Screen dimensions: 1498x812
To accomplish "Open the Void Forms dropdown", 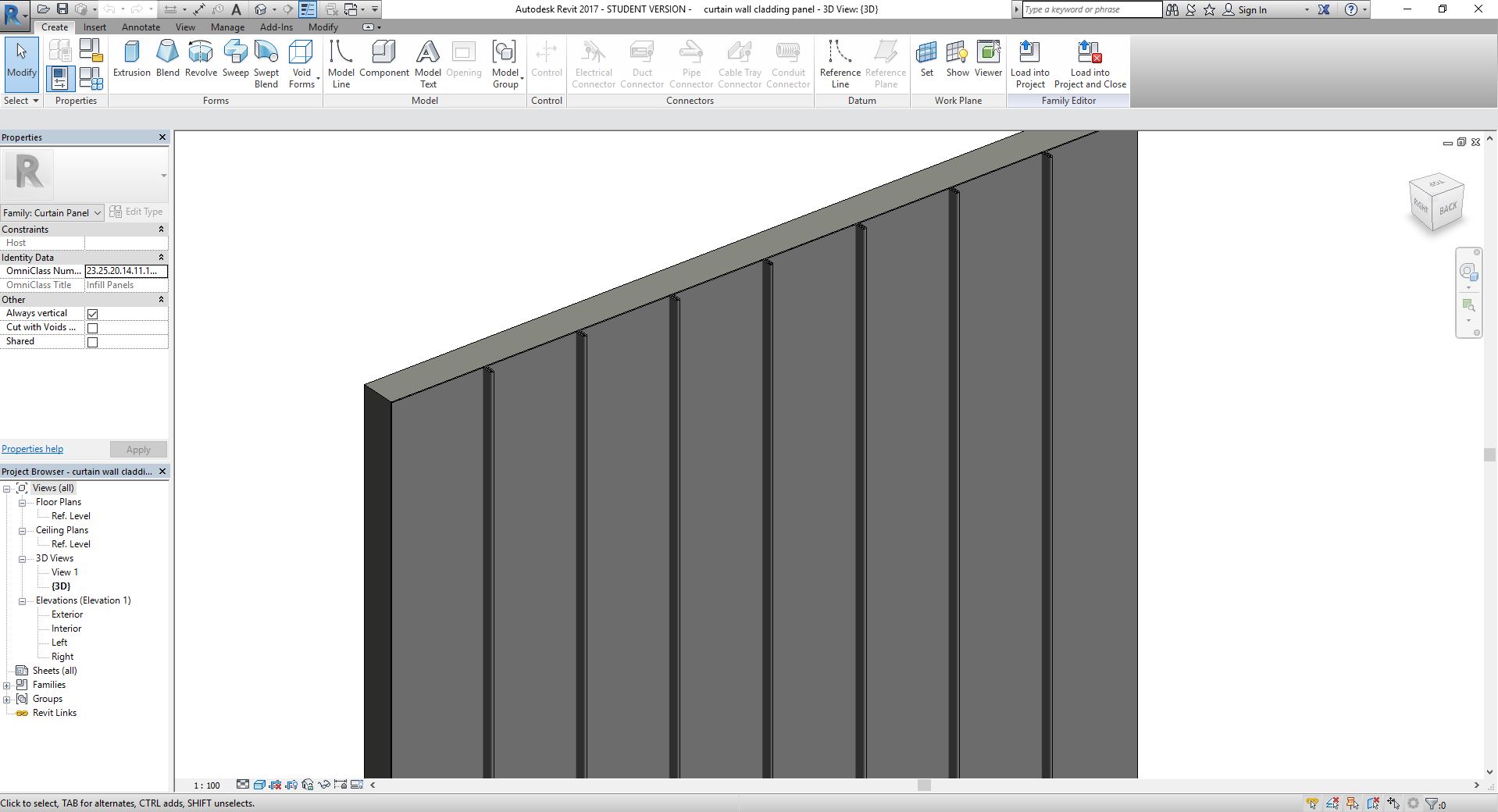I will point(302,65).
